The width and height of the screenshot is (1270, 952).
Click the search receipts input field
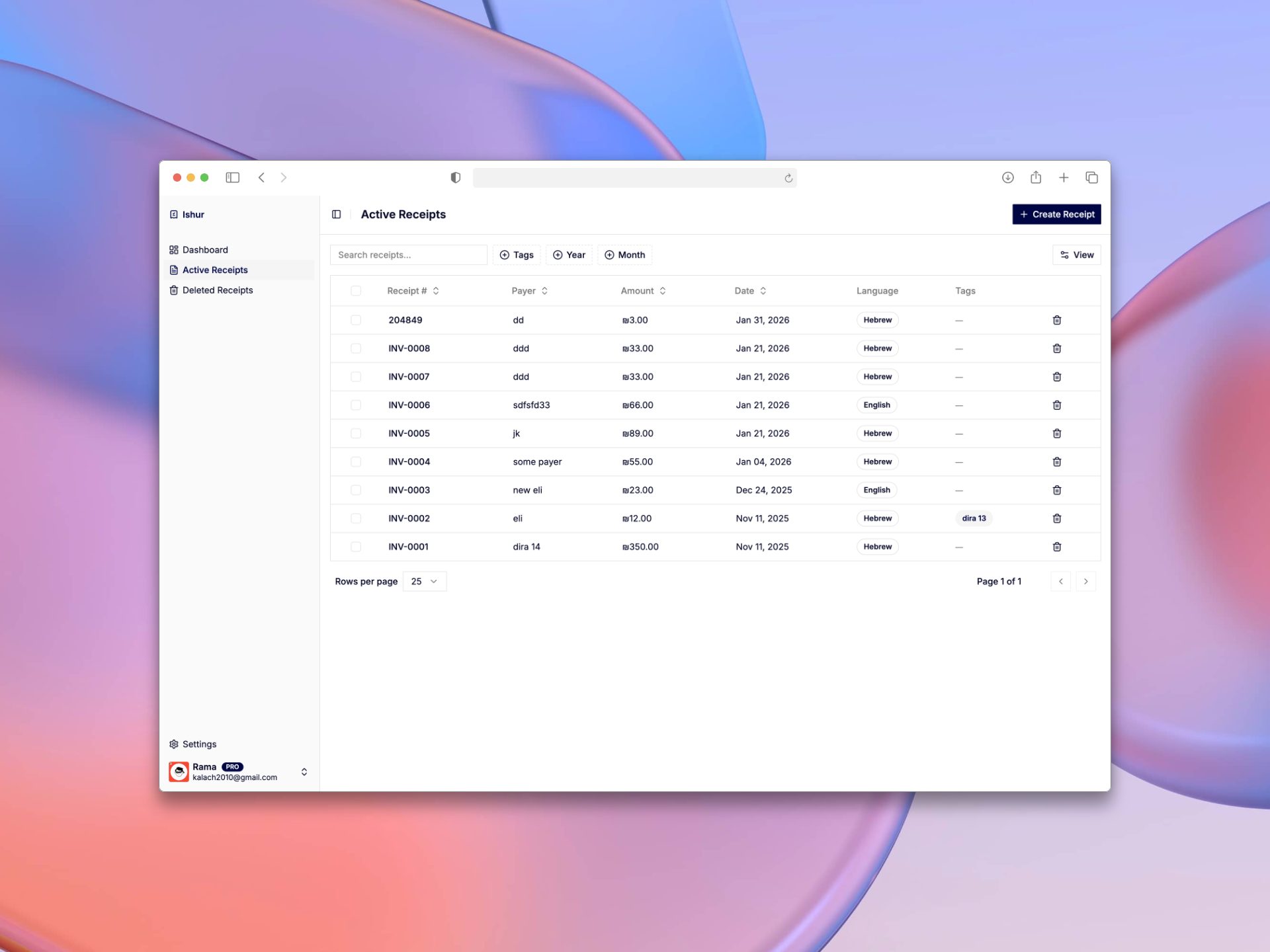click(x=408, y=255)
